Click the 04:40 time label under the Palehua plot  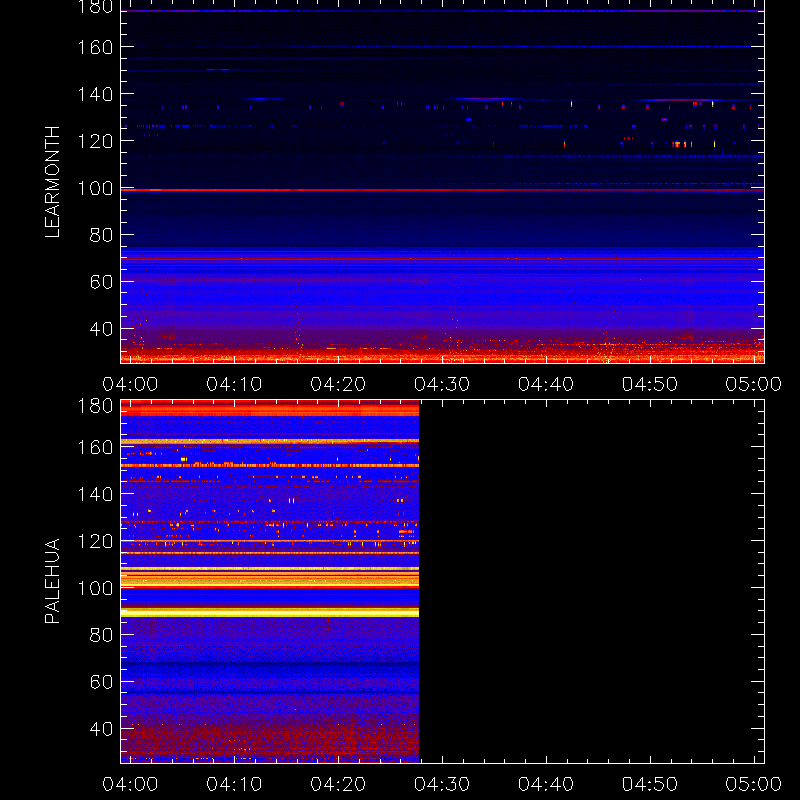coord(546,784)
